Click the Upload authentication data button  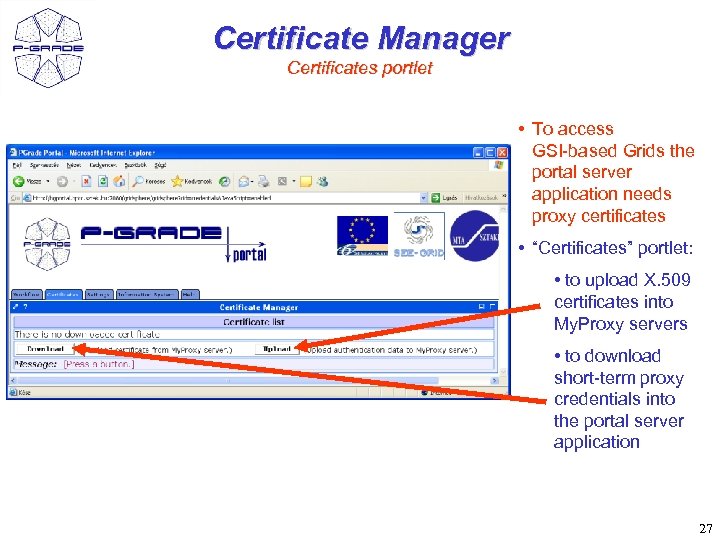pos(277,349)
